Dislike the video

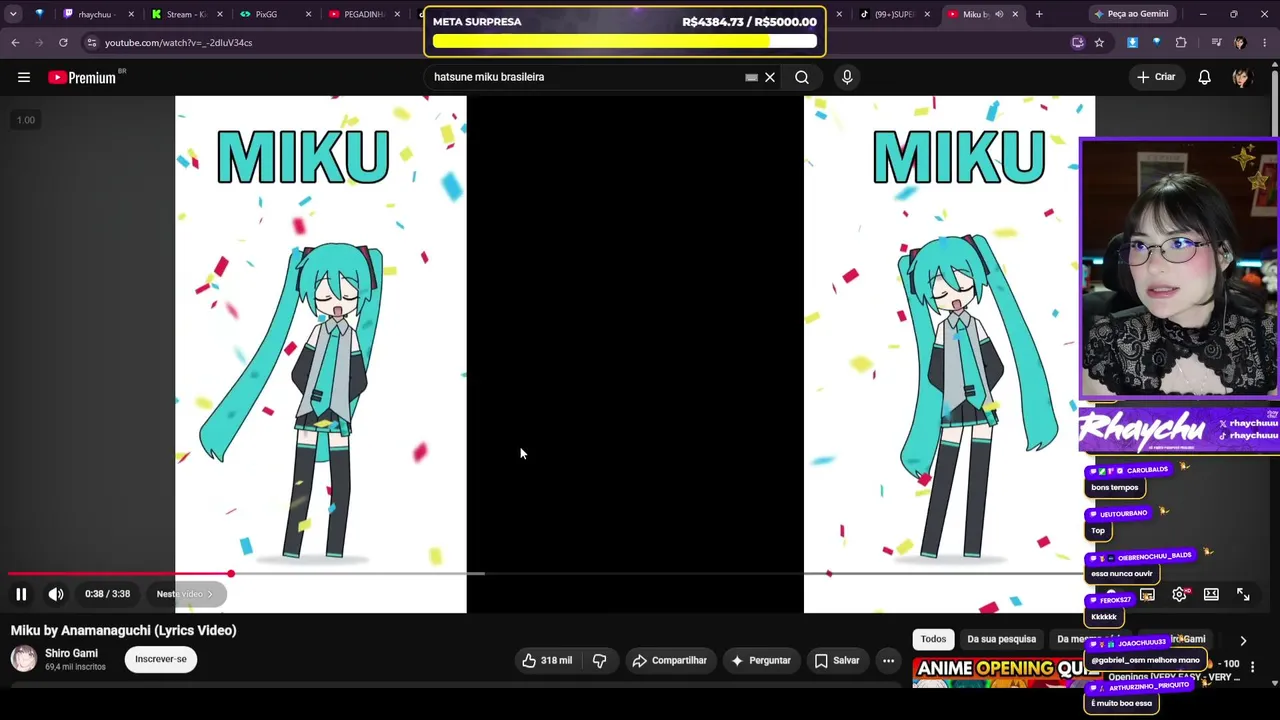(600, 660)
